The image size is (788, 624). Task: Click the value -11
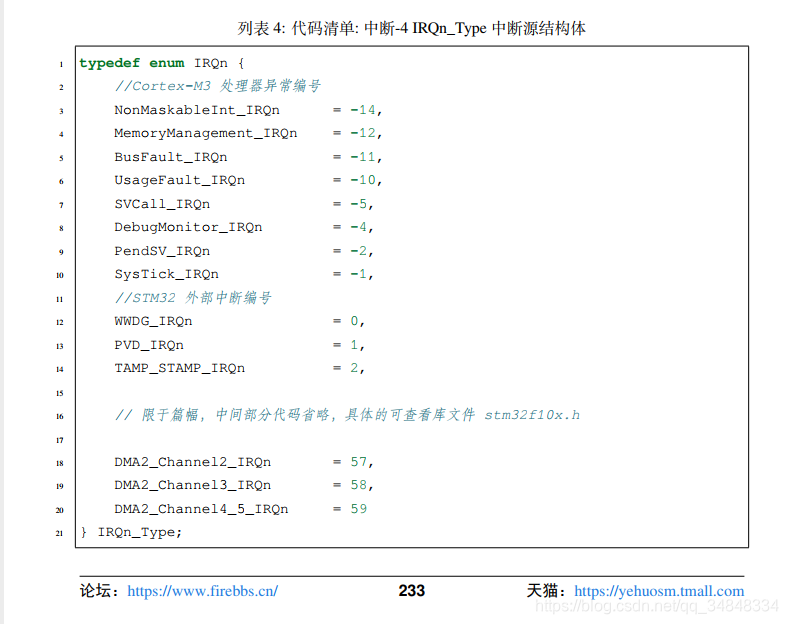click(363, 157)
